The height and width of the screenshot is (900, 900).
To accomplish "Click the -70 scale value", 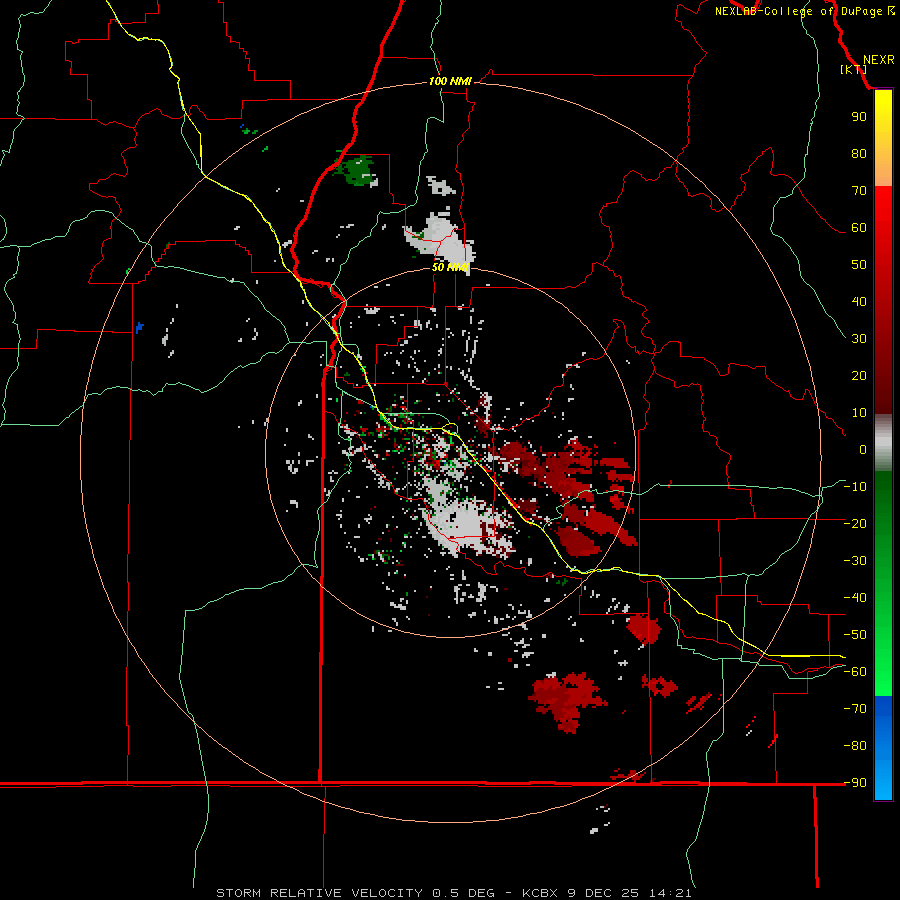I will pos(855,709).
